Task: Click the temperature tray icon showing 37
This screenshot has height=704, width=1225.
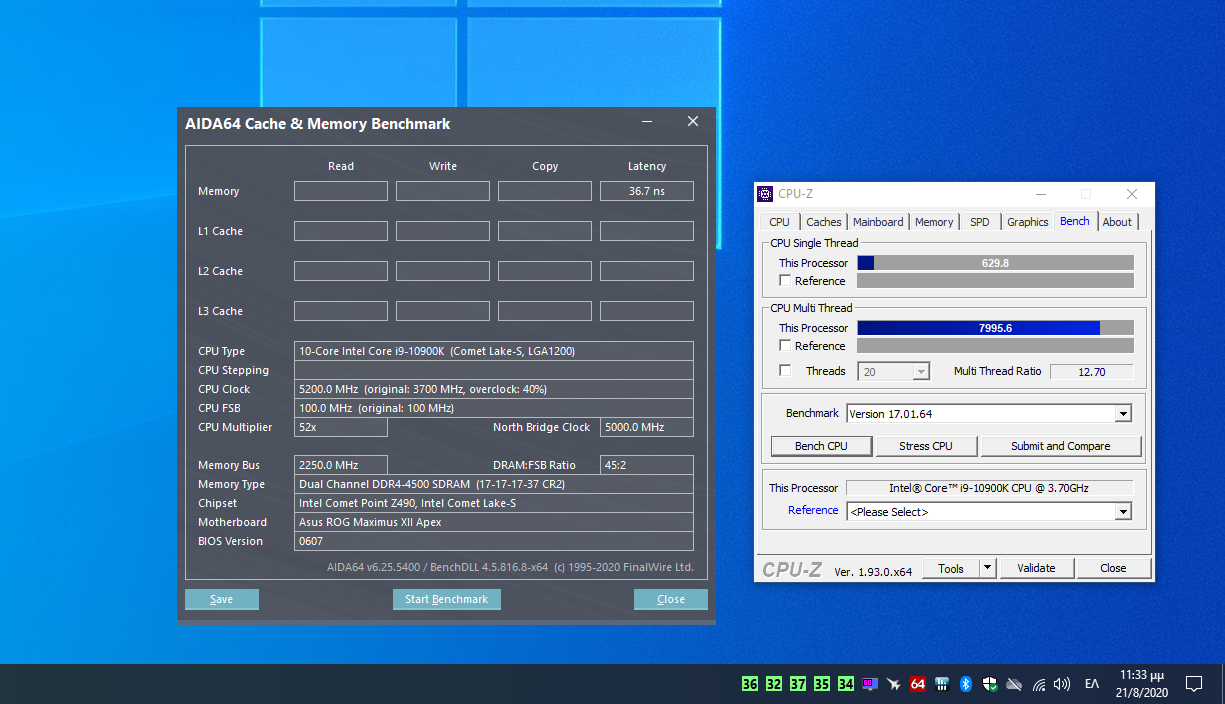Action: coord(798,684)
